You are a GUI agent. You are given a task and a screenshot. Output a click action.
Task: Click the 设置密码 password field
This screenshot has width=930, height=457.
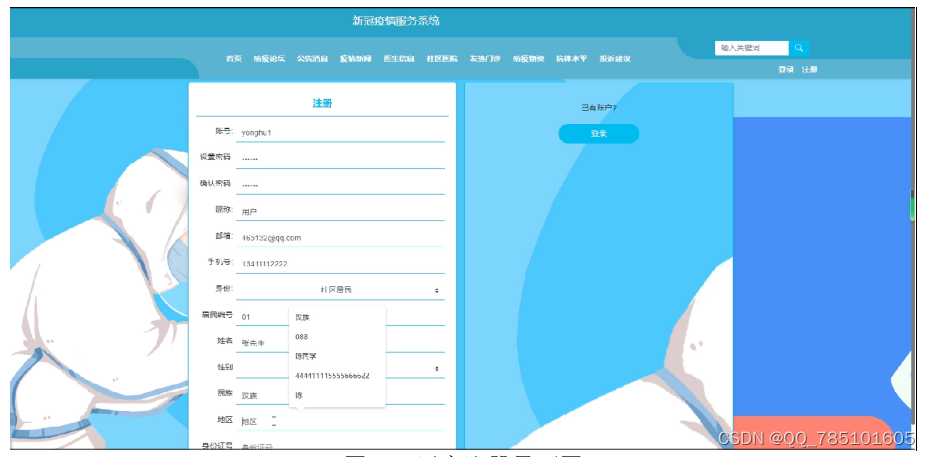coord(340,159)
